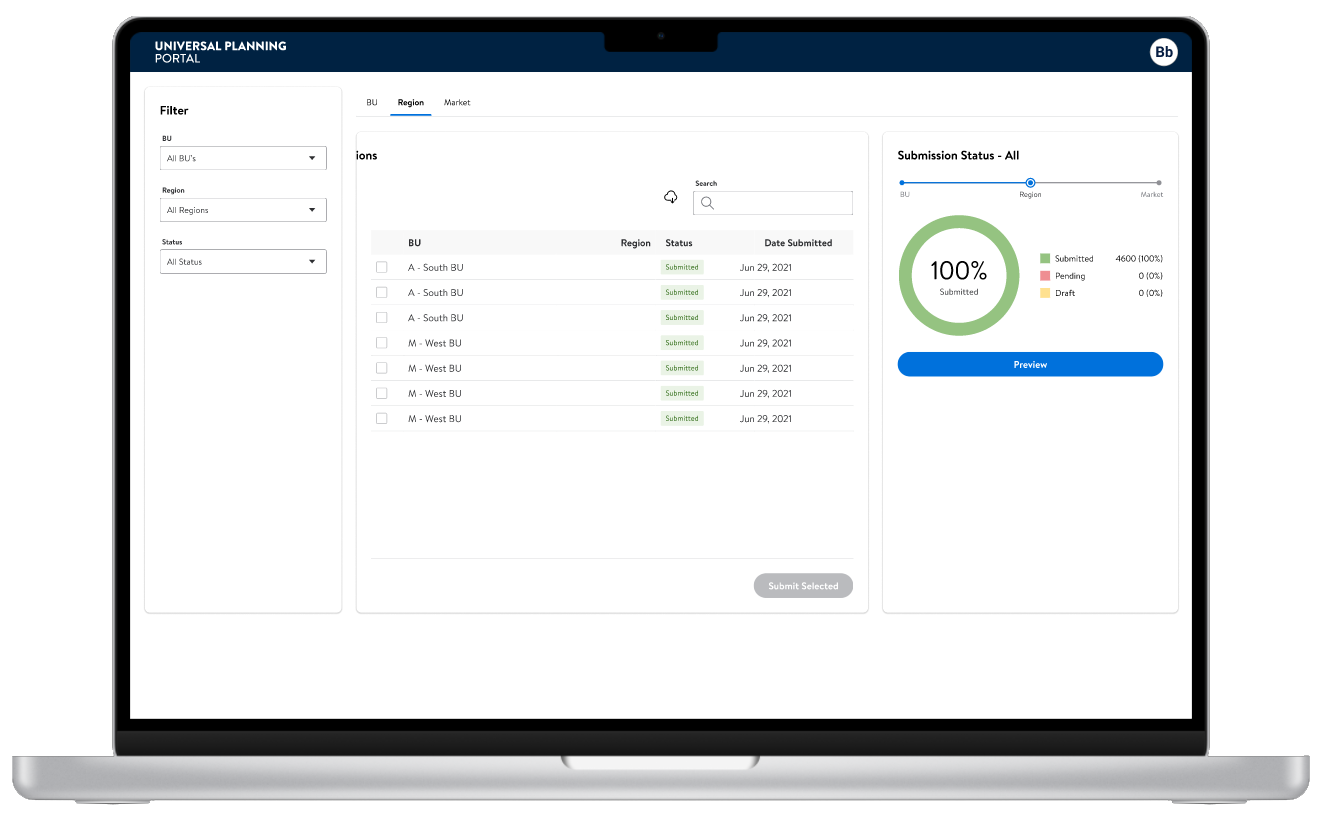
Task: Tick checkbox for first A - South BU row
Action: 381,267
